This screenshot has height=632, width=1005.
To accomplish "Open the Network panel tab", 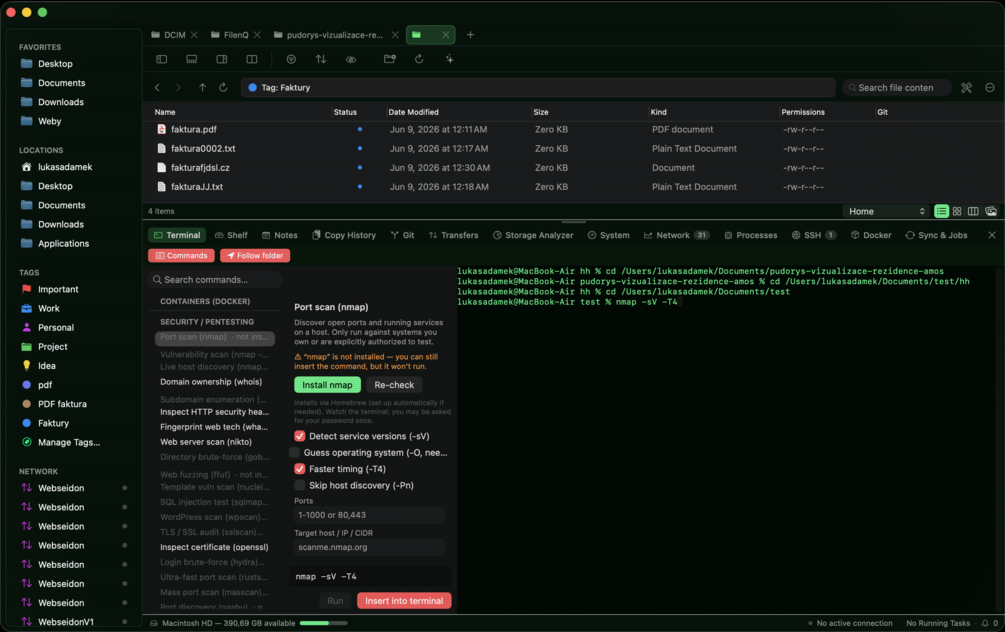I will (x=676, y=235).
